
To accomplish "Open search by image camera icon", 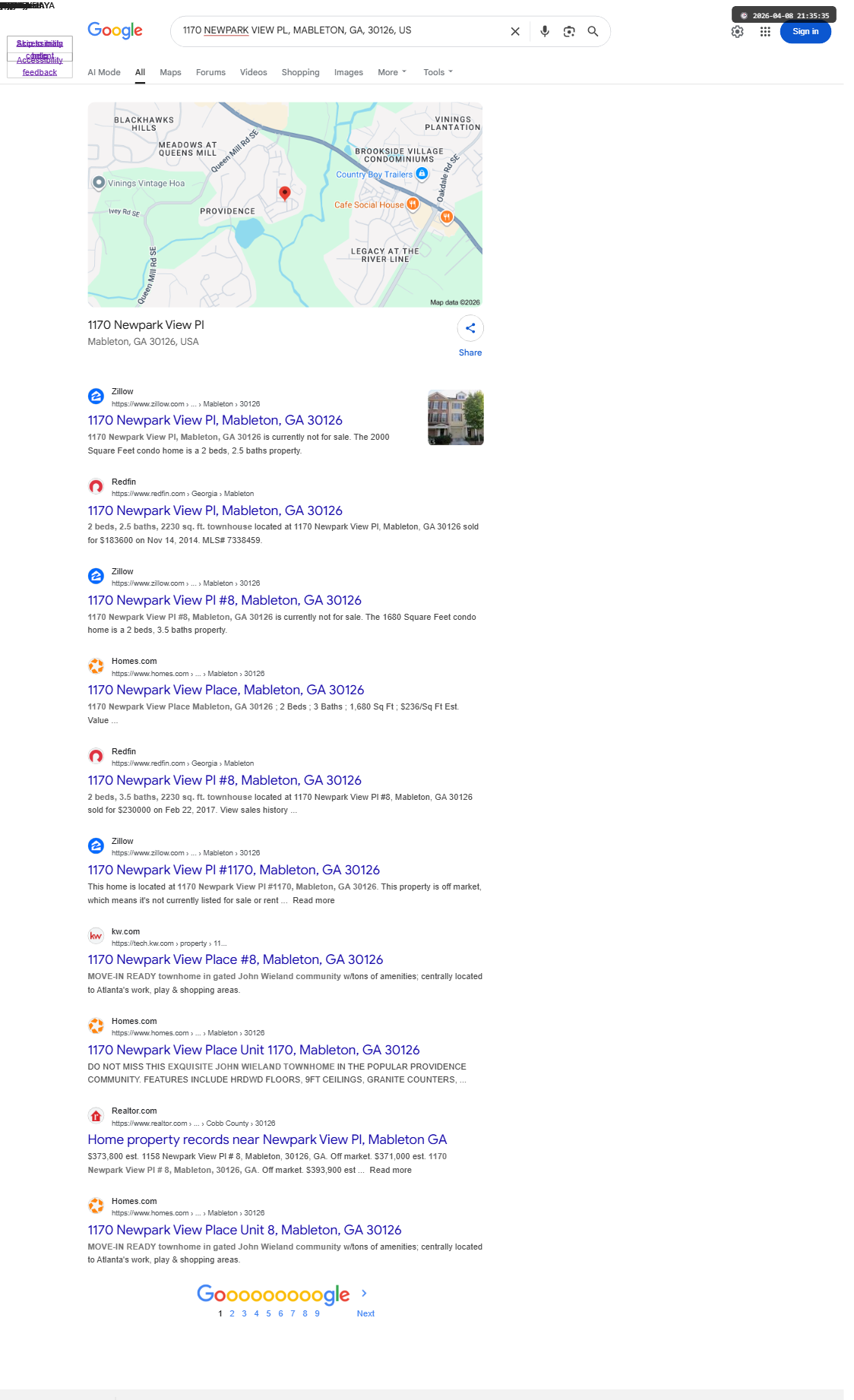I will point(569,31).
